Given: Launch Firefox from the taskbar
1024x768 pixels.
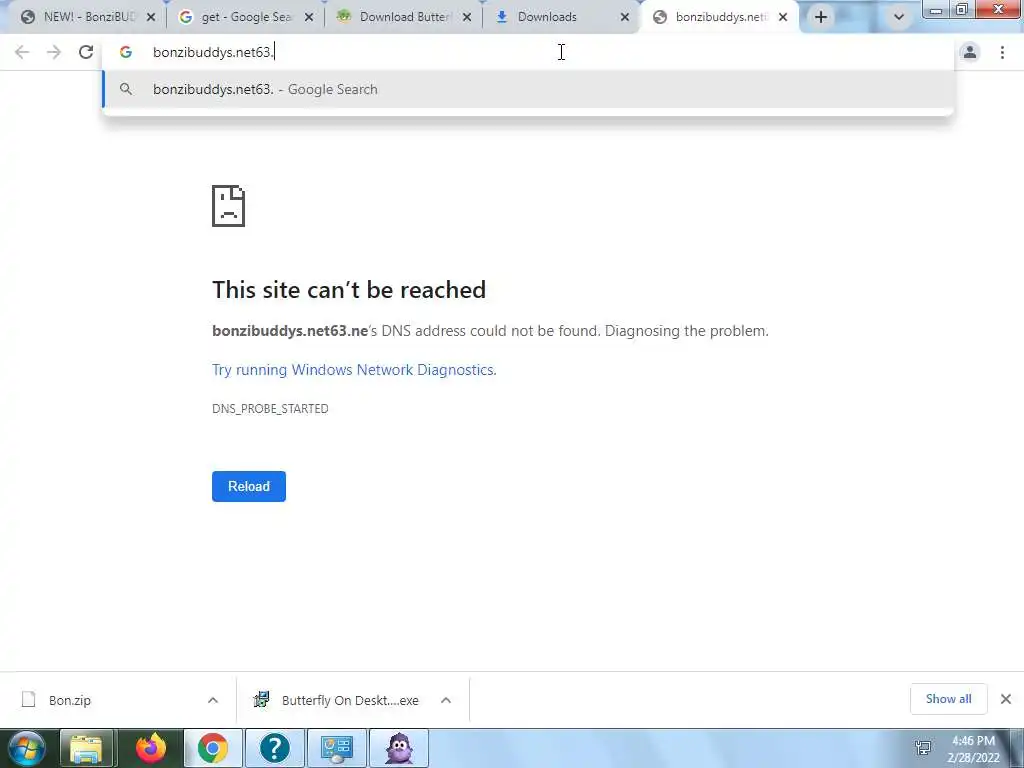Looking at the screenshot, I should [x=151, y=748].
